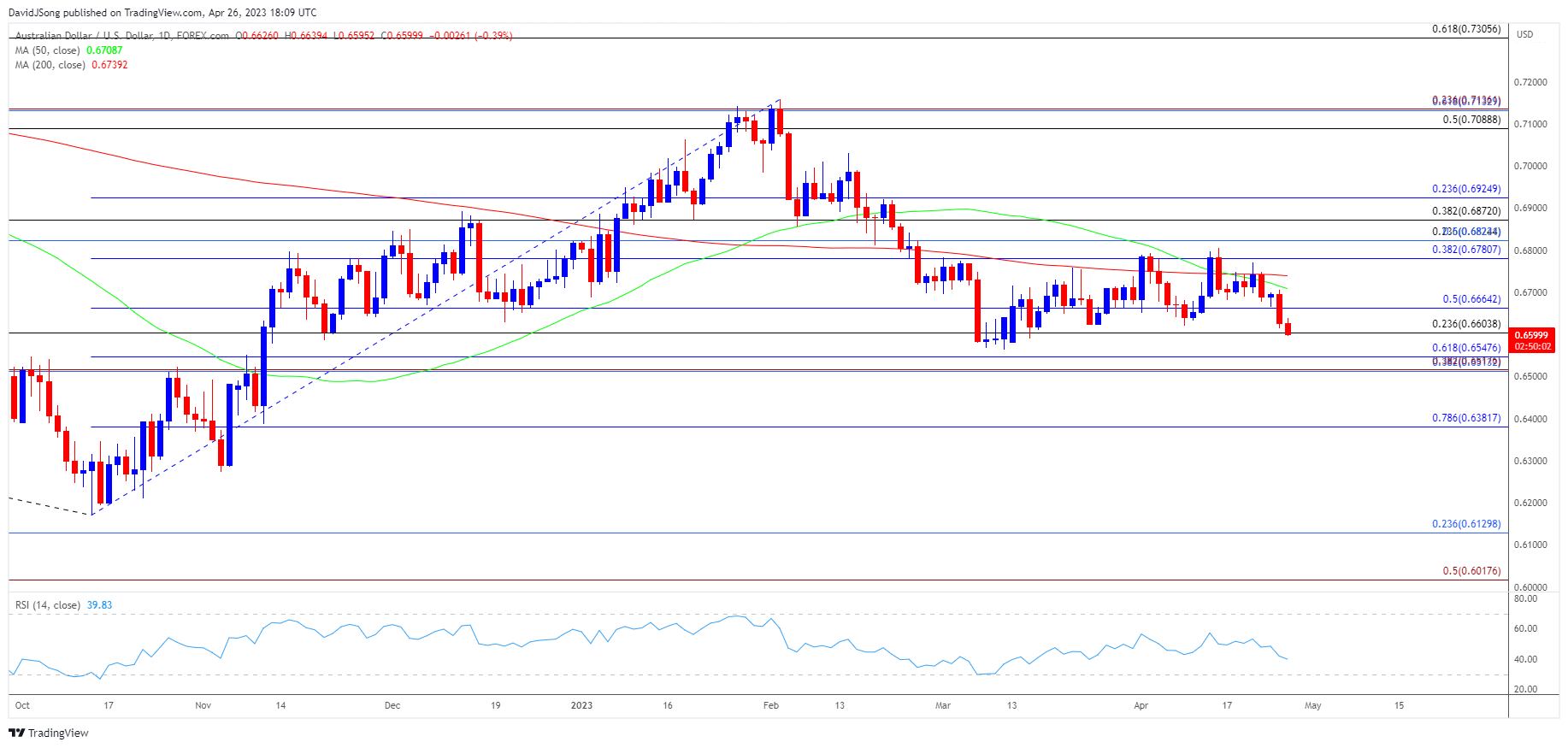Image resolution: width=1568 pixels, height=748 pixels.
Task: Click the 0.64000 price axis tick
Action: click(1530, 419)
